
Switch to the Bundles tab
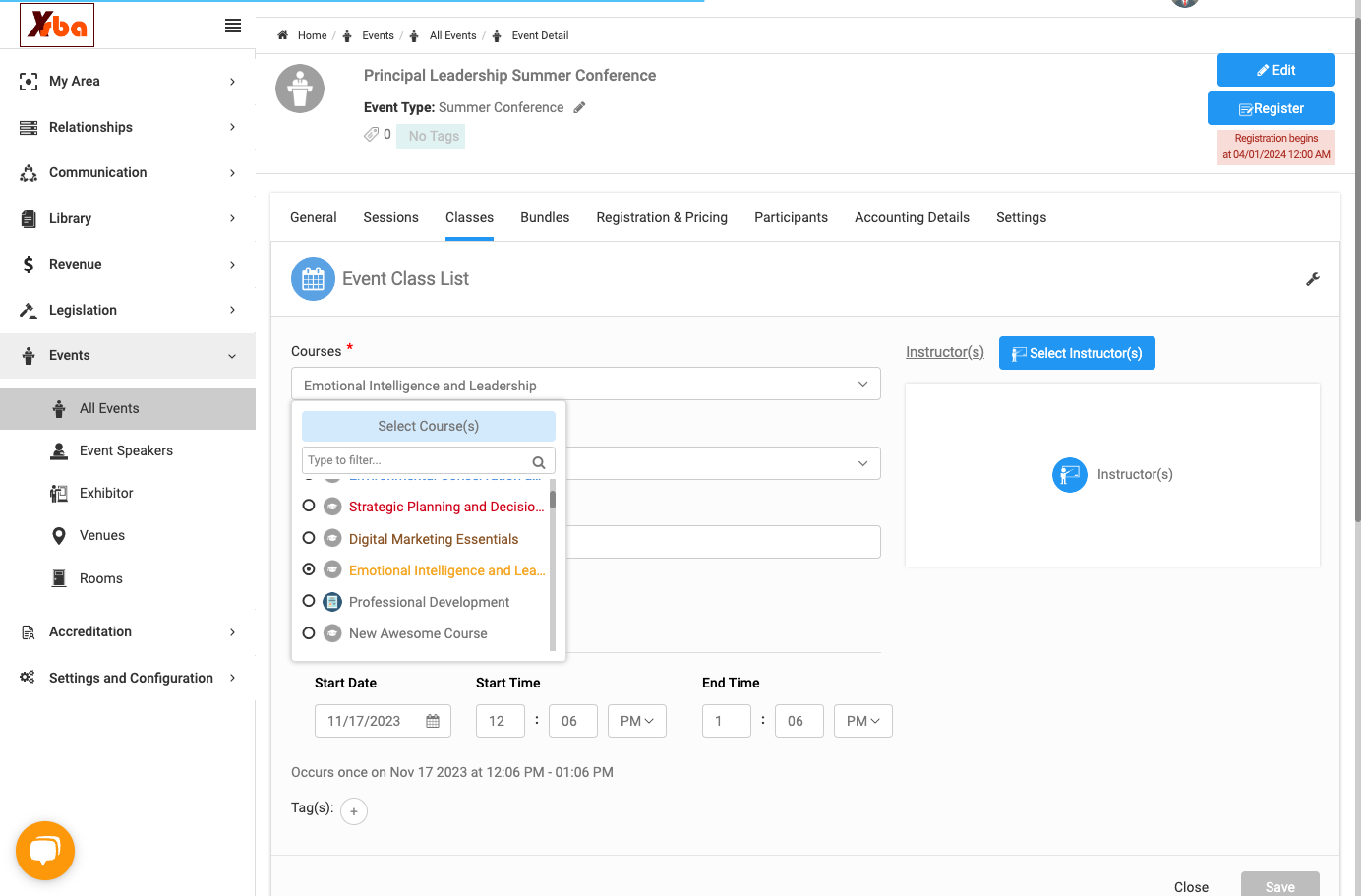(x=545, y=217)
